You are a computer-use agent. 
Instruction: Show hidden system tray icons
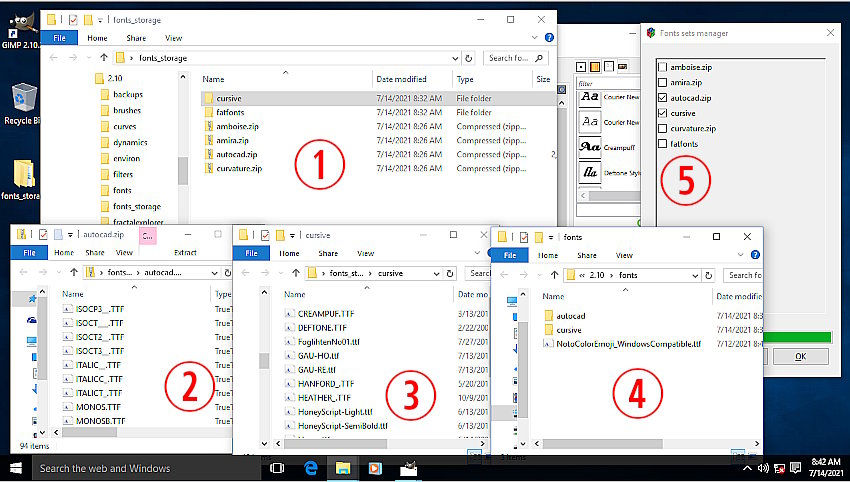point(744,468)
